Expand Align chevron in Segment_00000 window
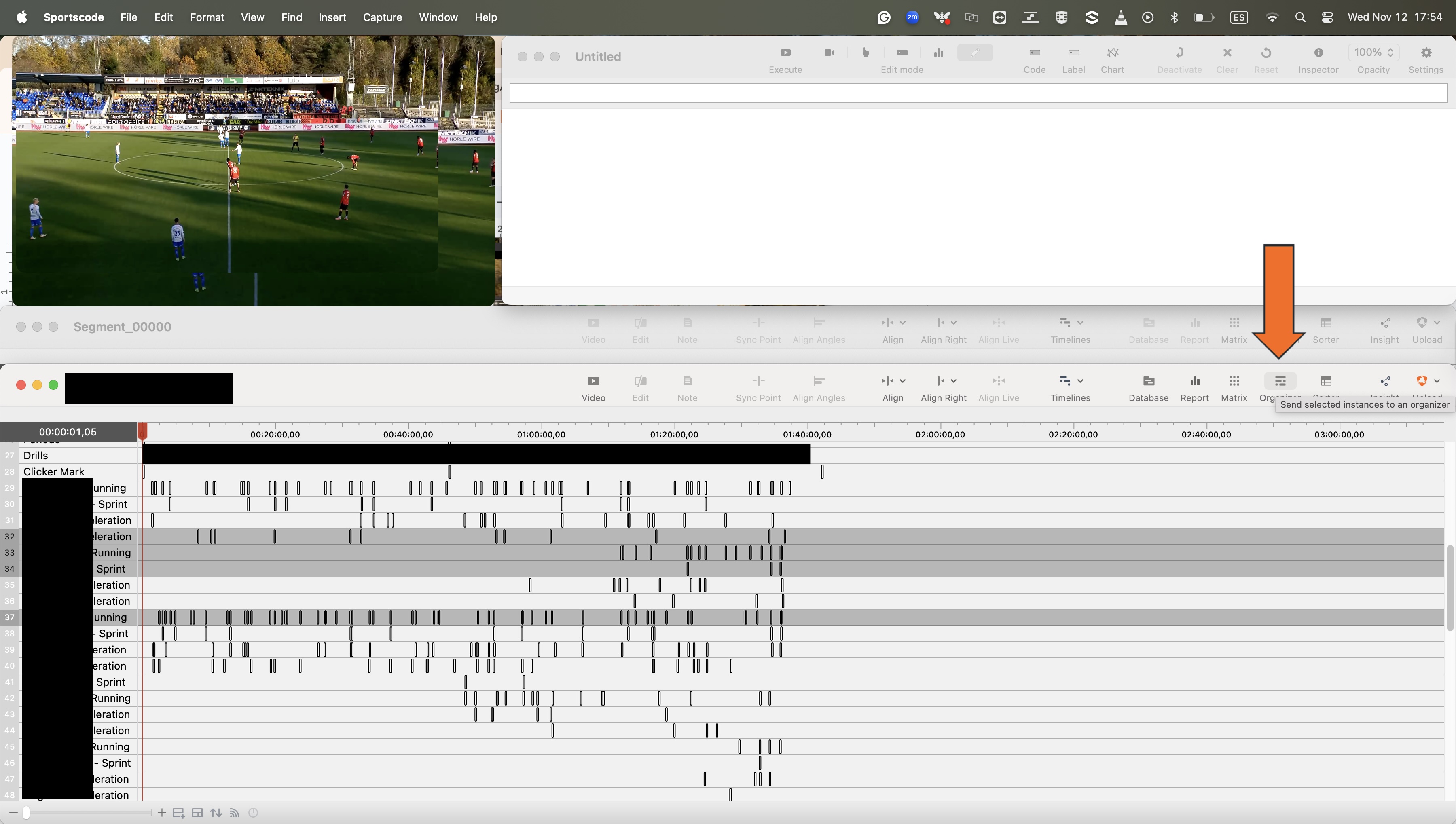 tap(902, 323)
